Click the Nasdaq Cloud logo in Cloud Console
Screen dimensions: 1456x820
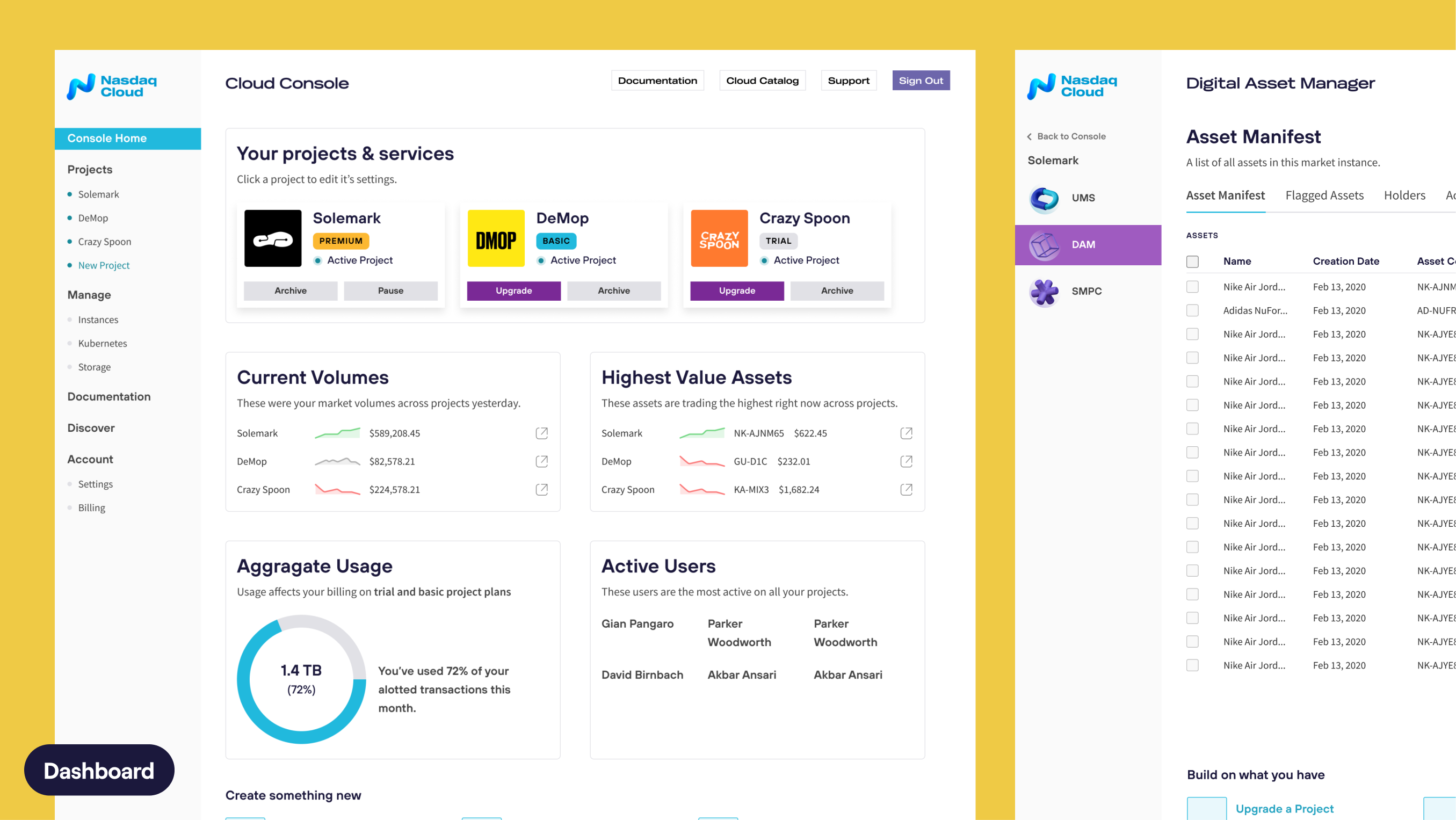(x=111, y=86)
